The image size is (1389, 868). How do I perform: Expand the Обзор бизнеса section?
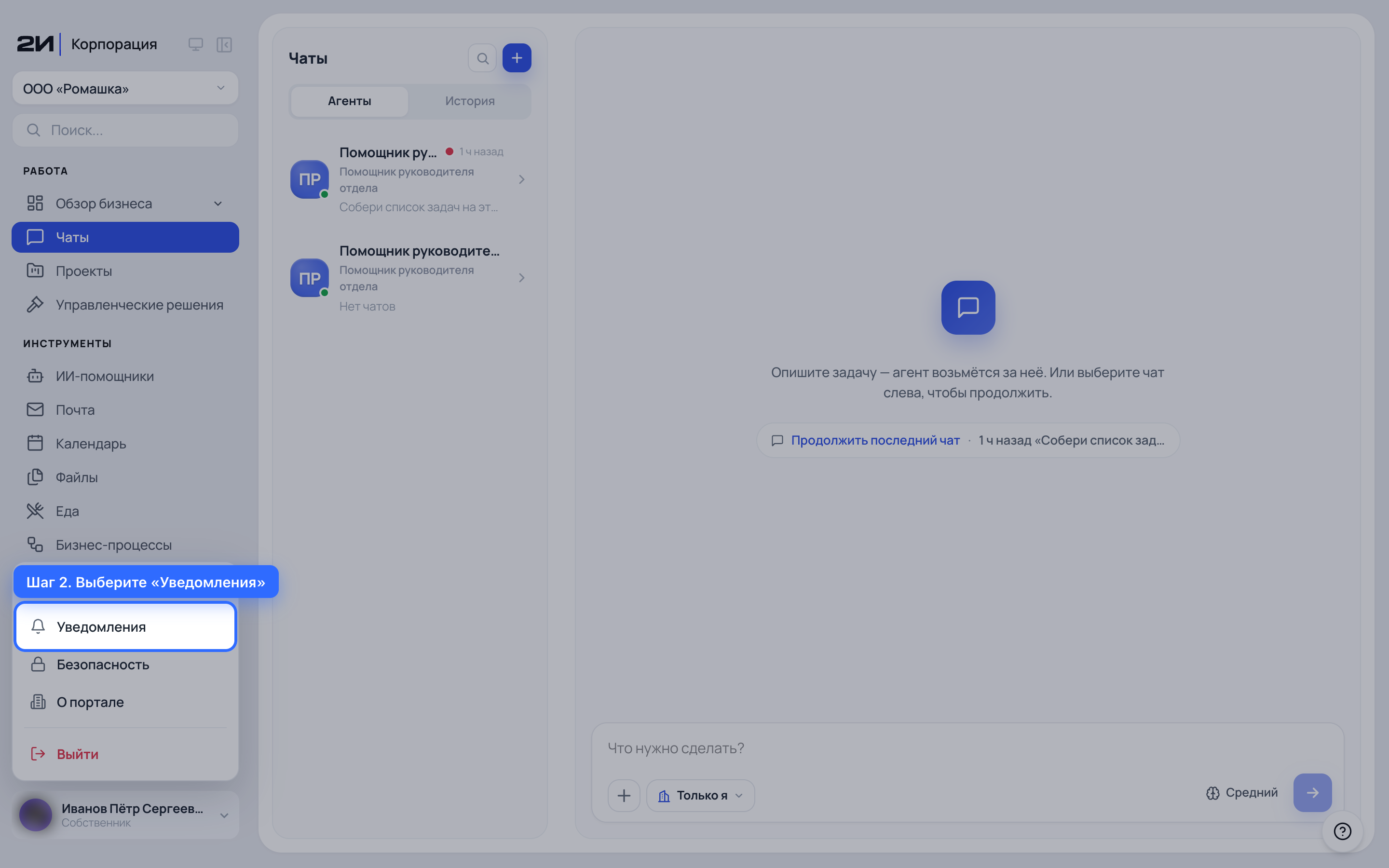click(125, 203)
